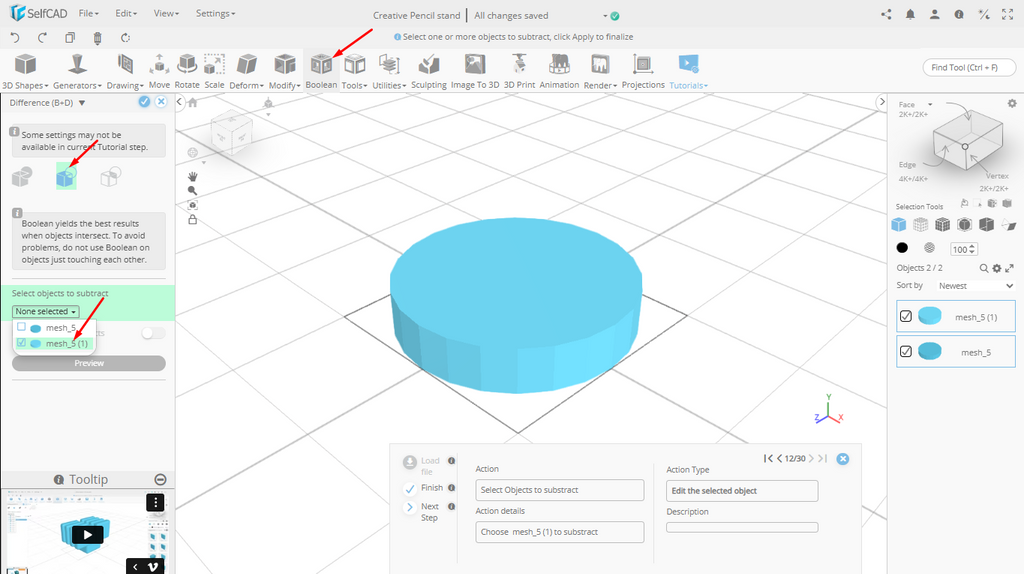This screenshot has width=1024, height=574.
Task: Open the Projections tool
Action: (x=643, y=72)
